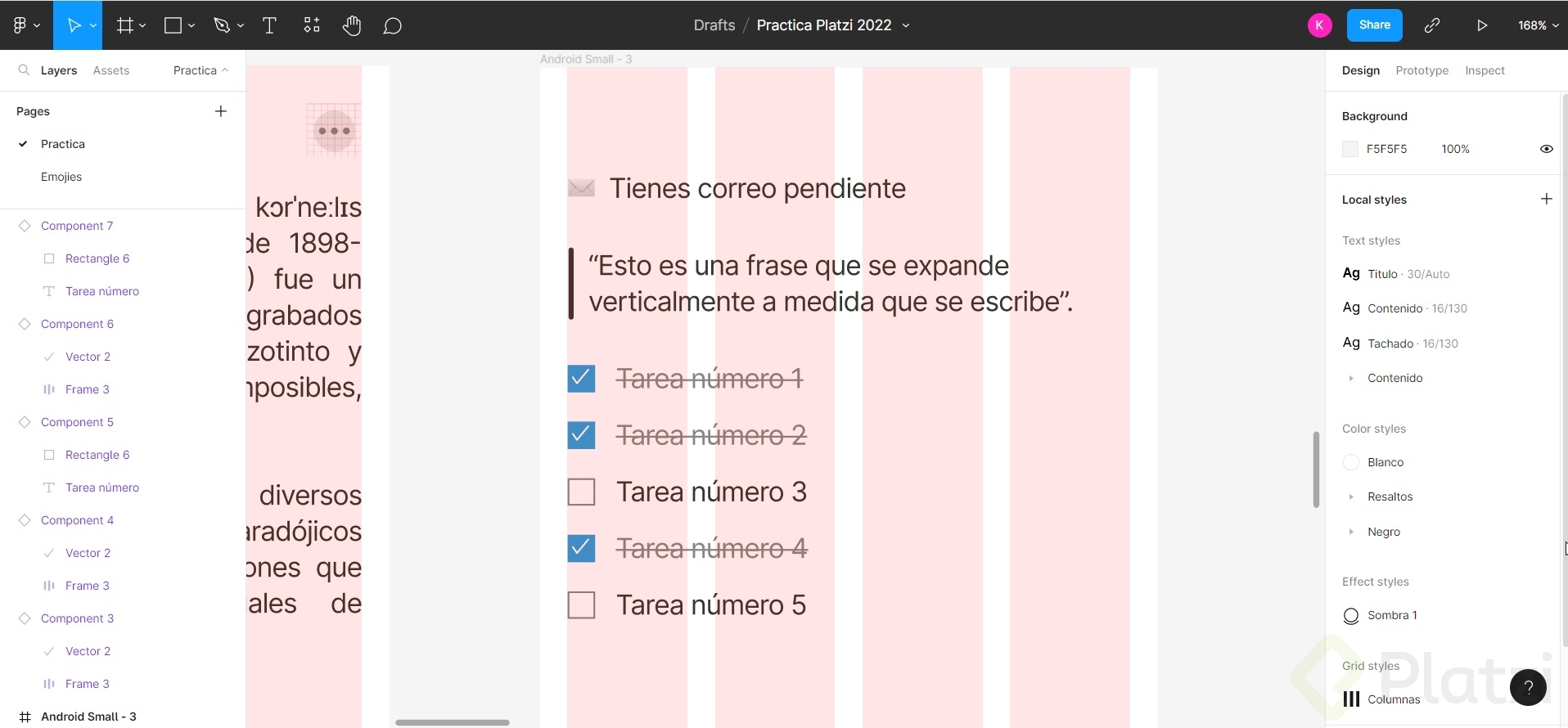Go to Drafts in breadcrumb
1568x728 pixels.
point(714,25)
